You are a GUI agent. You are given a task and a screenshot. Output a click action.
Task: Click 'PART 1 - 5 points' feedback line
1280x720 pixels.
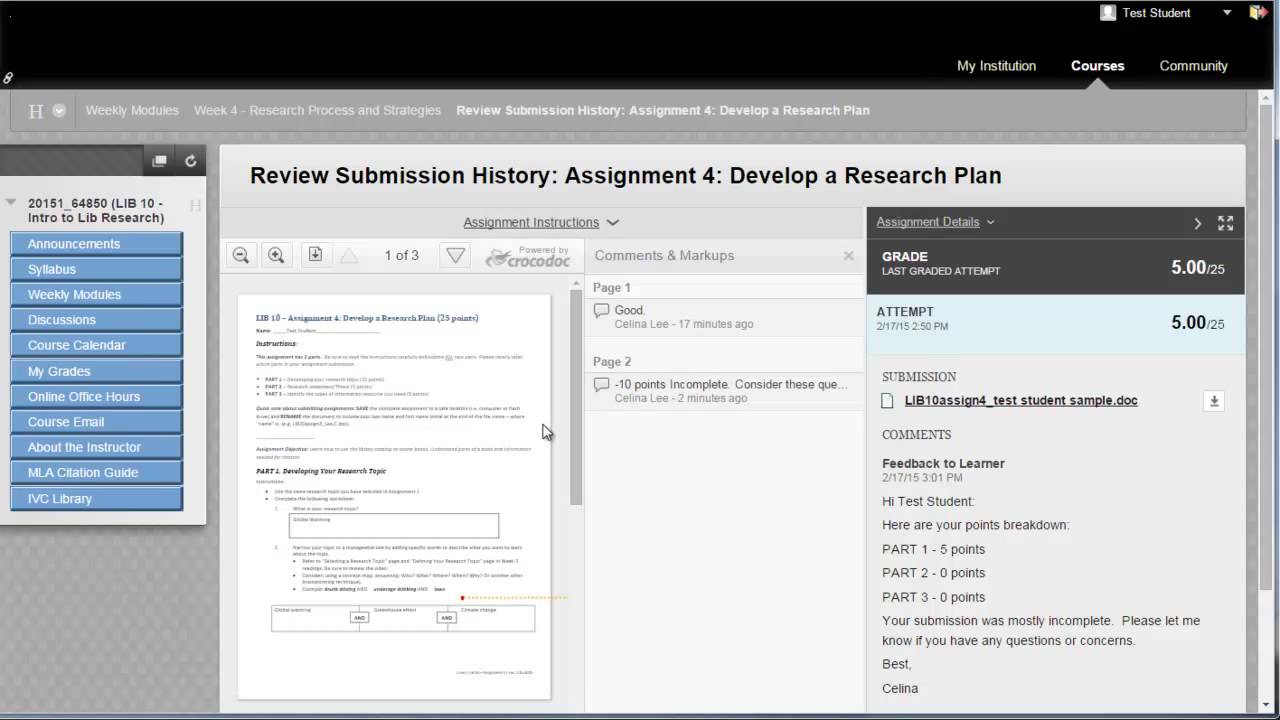933,549
